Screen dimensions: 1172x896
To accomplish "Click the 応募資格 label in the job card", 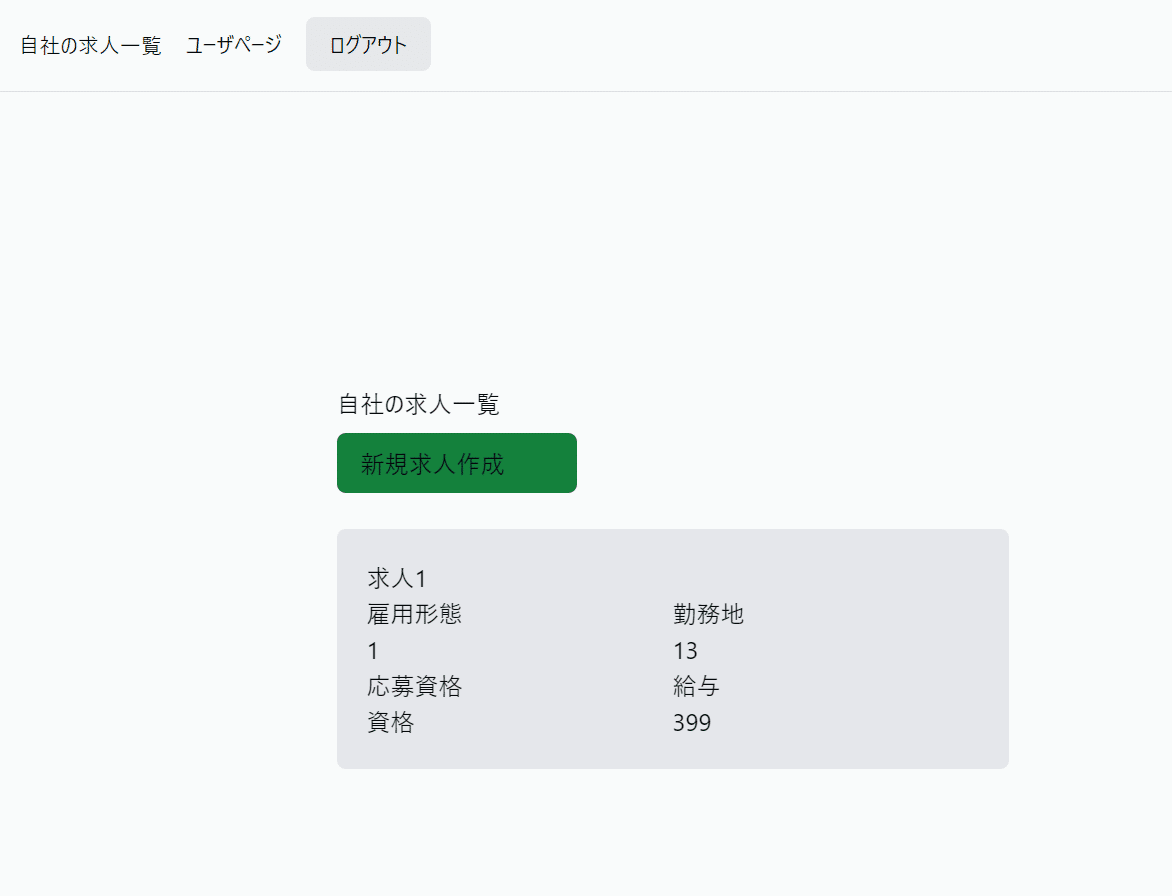I will pyautogui.click(x=414, y=687).
